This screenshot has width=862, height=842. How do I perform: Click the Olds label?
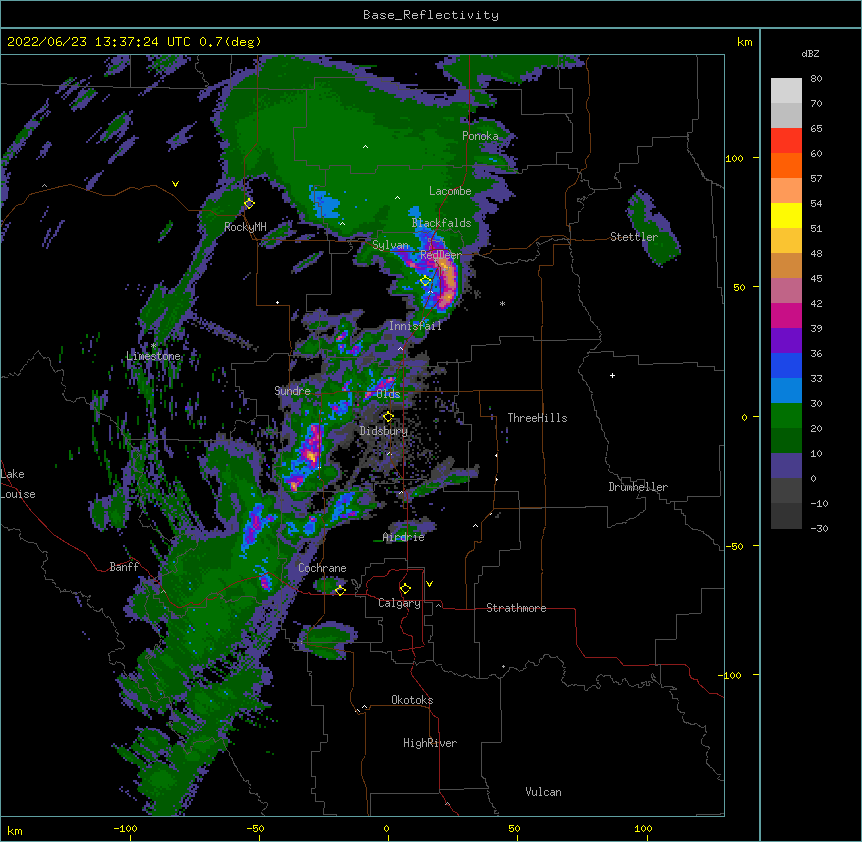[x=388, y=394]
